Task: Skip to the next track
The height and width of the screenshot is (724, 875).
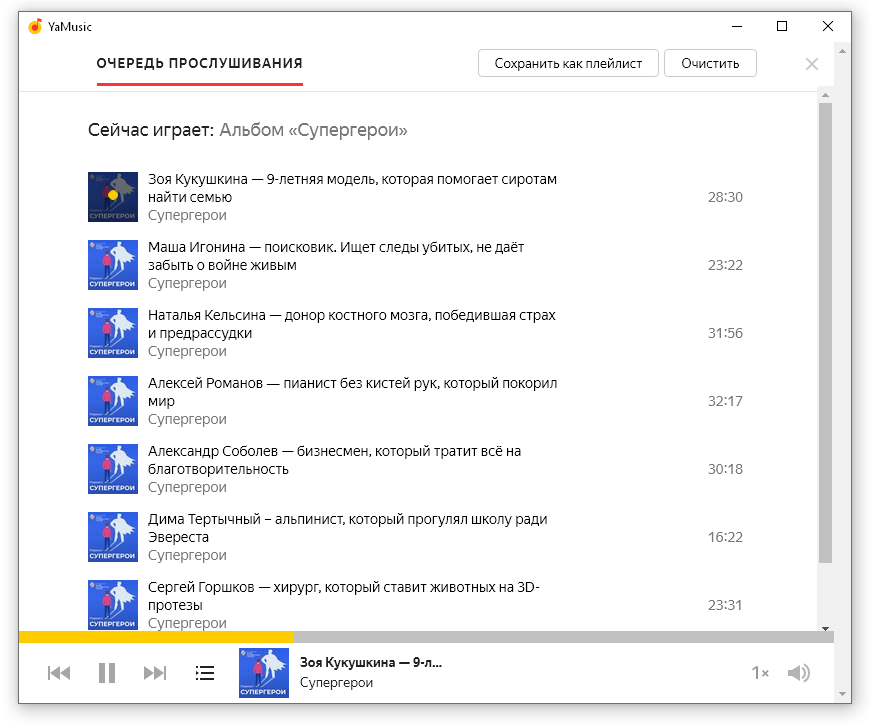Action: [155, 673]
